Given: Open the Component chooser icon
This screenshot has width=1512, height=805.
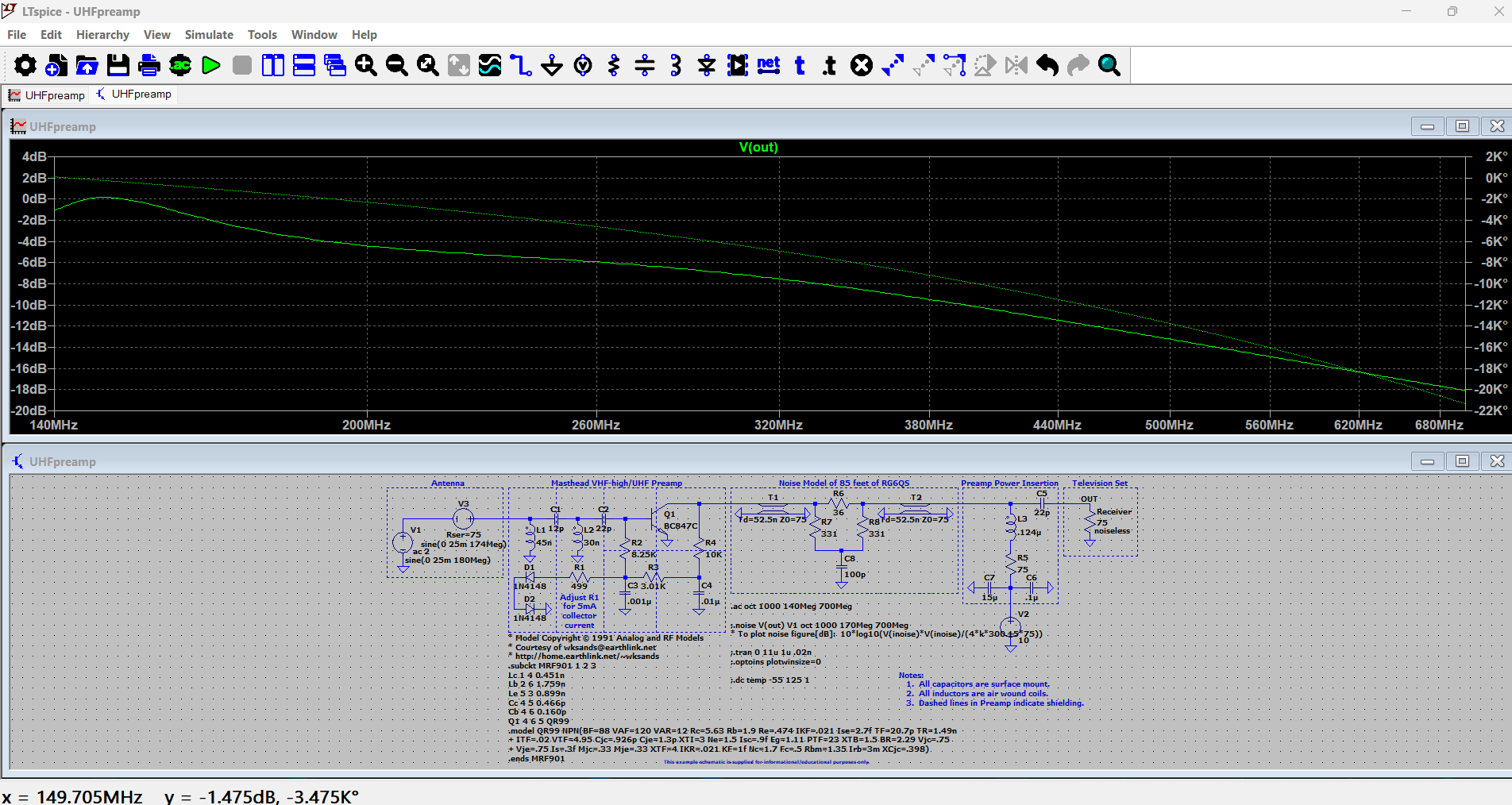Looking at the screenshot, I should coord(738,65).
